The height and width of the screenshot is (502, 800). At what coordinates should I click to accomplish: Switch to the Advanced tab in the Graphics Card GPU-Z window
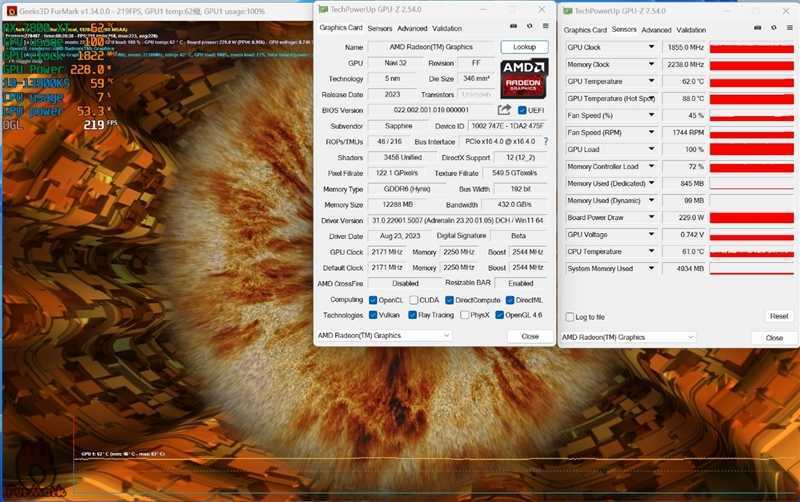(412, 29)
